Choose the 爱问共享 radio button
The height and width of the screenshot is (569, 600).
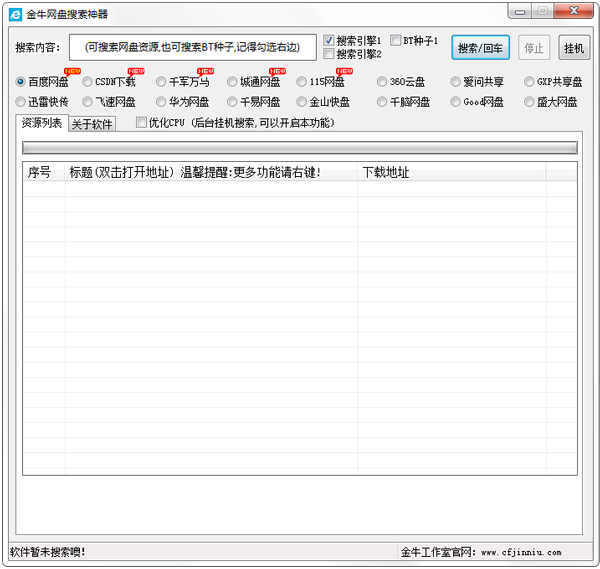coord(455,82)
